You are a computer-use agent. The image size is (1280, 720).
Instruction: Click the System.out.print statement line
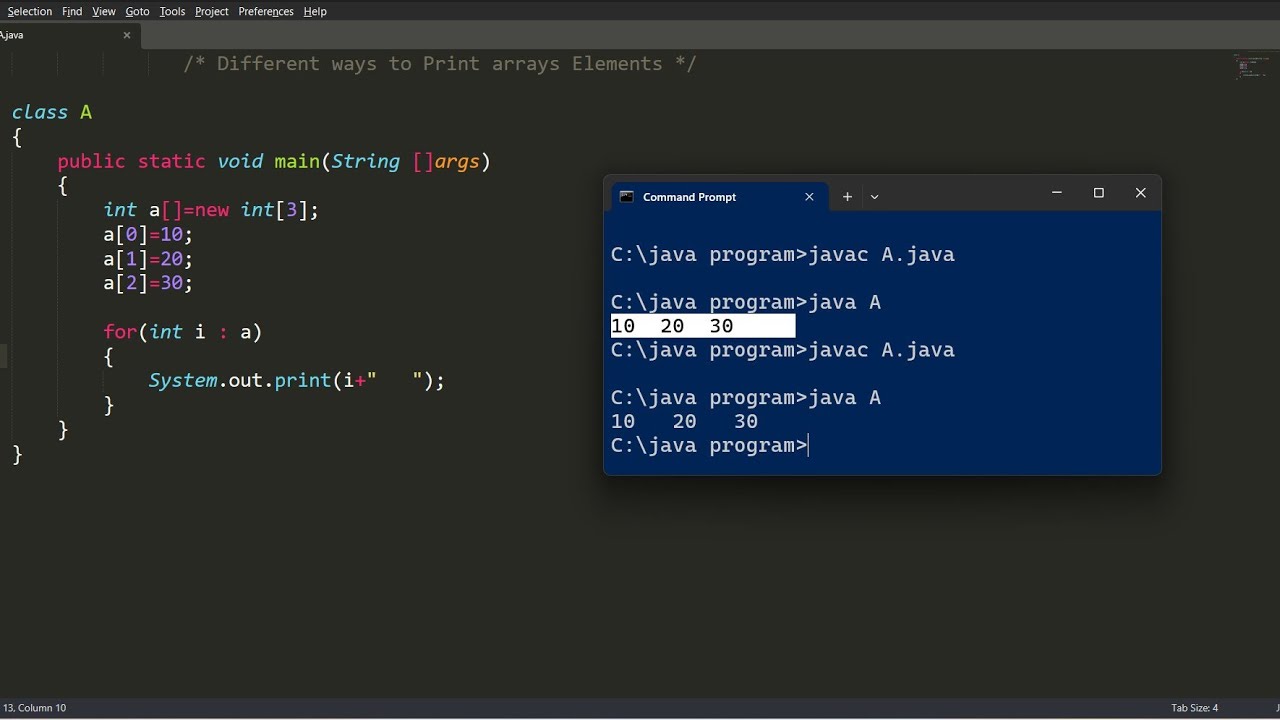click(297, 381)
